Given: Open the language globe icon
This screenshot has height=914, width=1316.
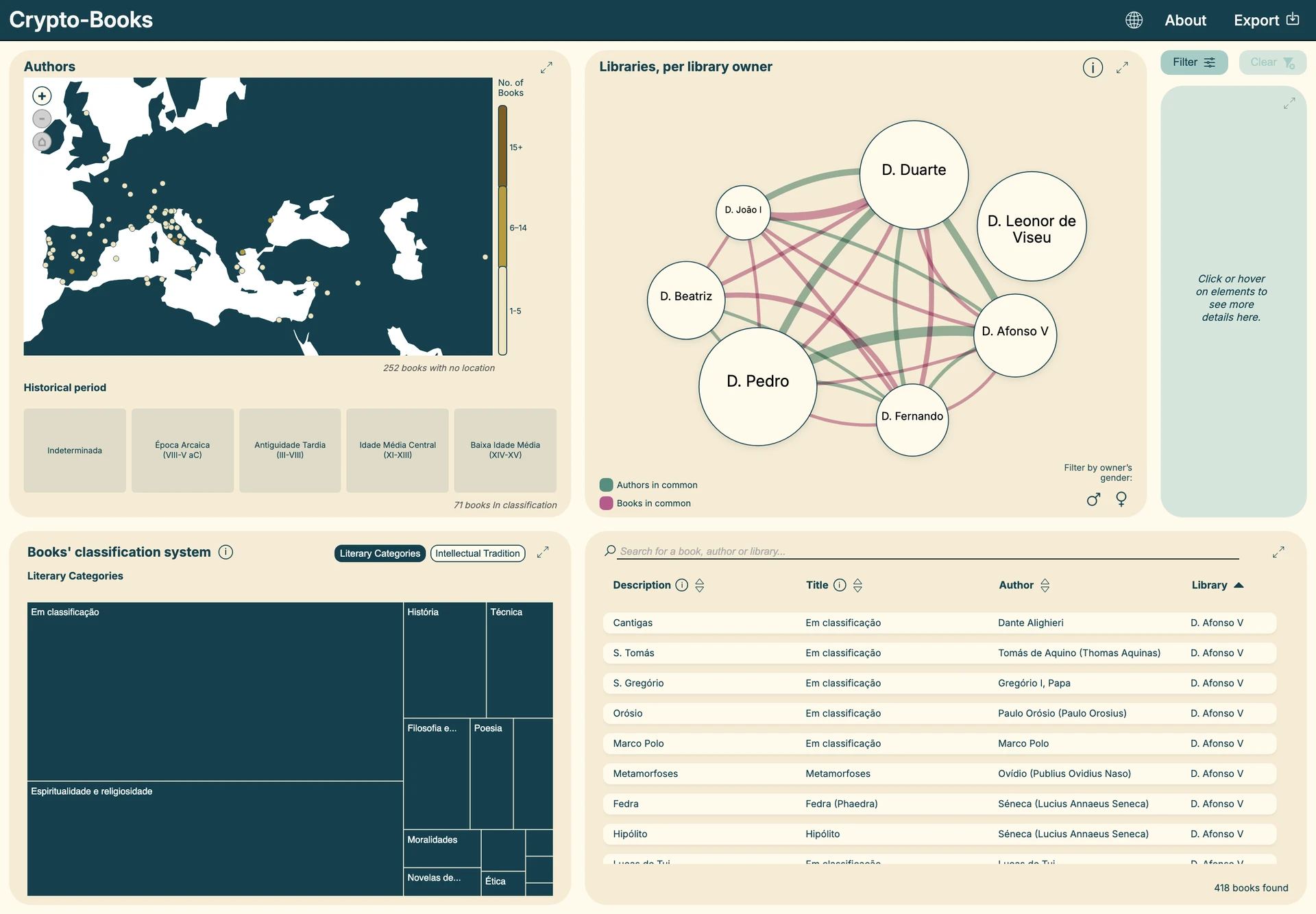Looking at the screenshot, I should tap(1134, 20).
